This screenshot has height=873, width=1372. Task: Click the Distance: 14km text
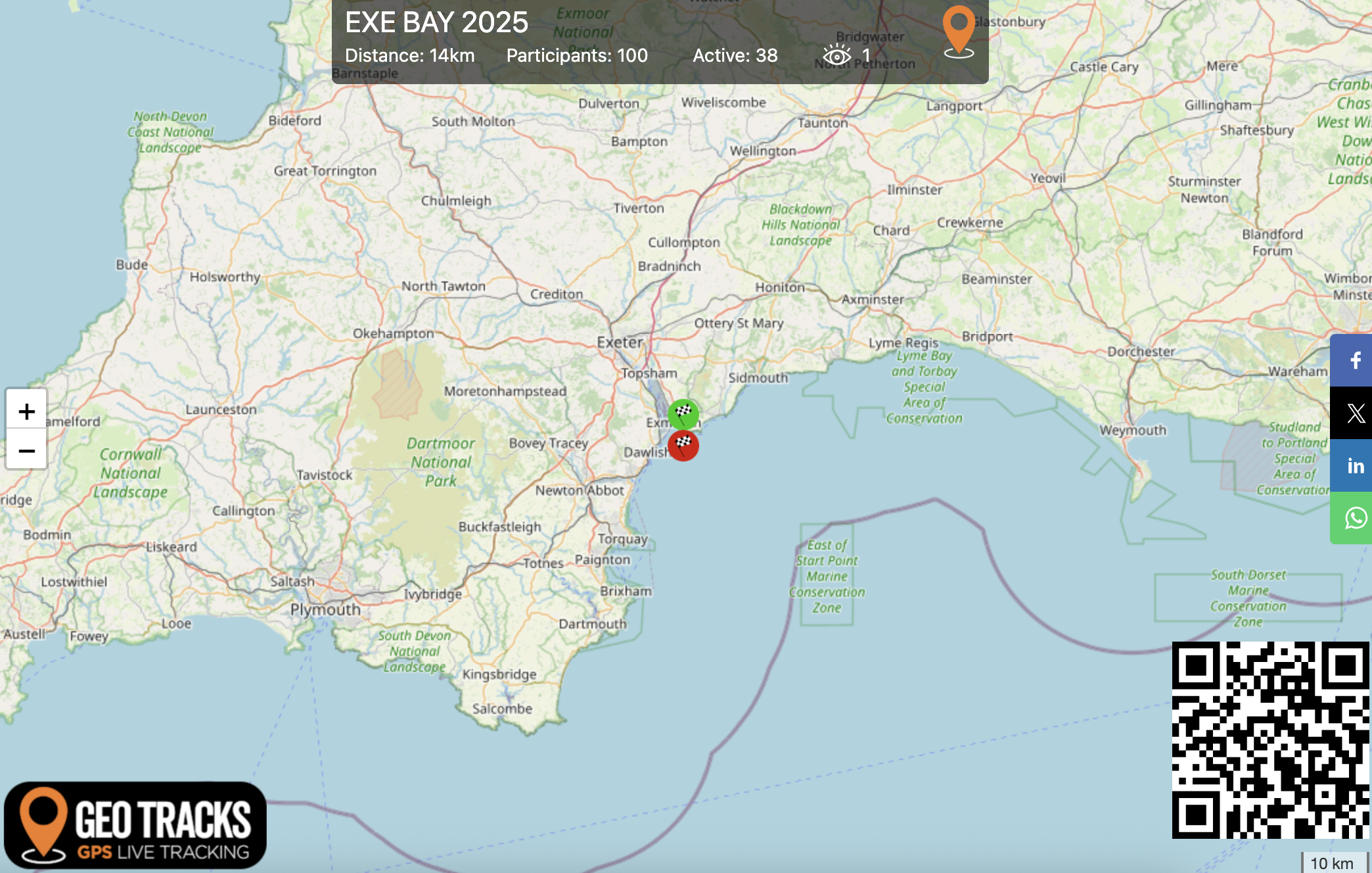click(x=410, y=55)
